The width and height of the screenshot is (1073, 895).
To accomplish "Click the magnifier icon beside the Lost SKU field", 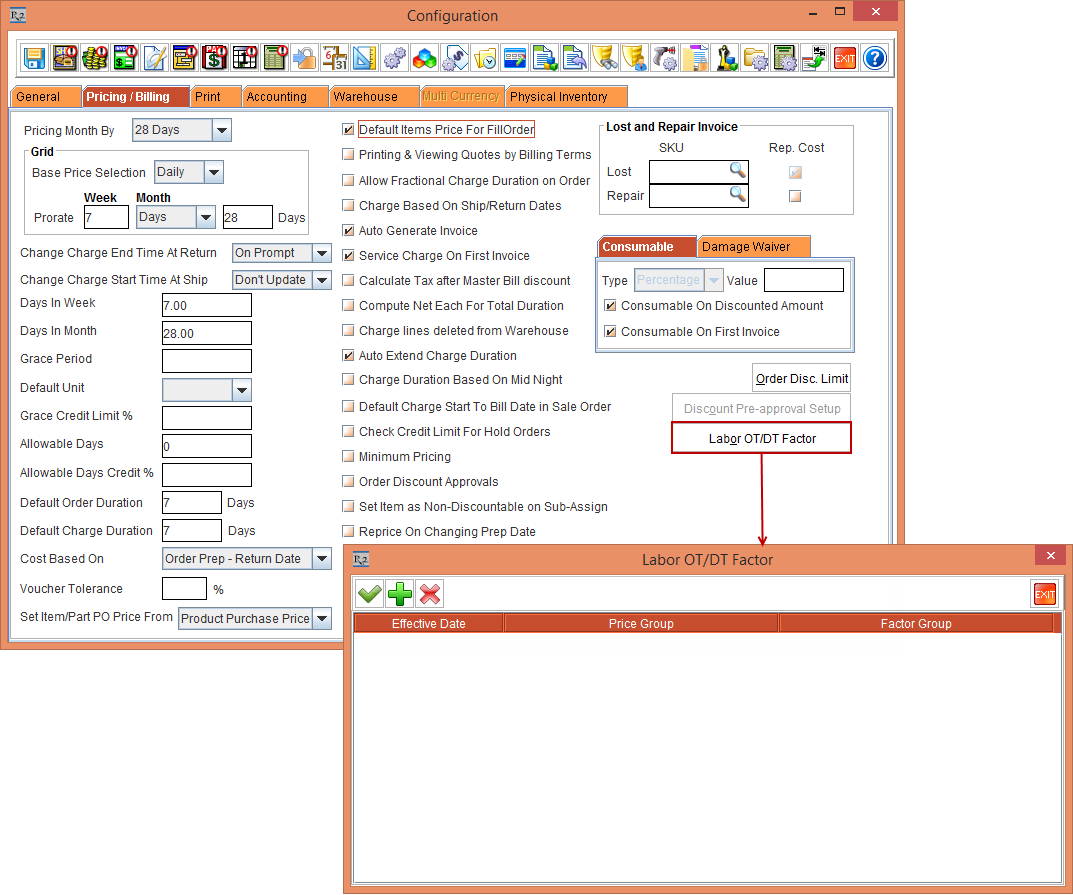I will [x=737, y=171].
